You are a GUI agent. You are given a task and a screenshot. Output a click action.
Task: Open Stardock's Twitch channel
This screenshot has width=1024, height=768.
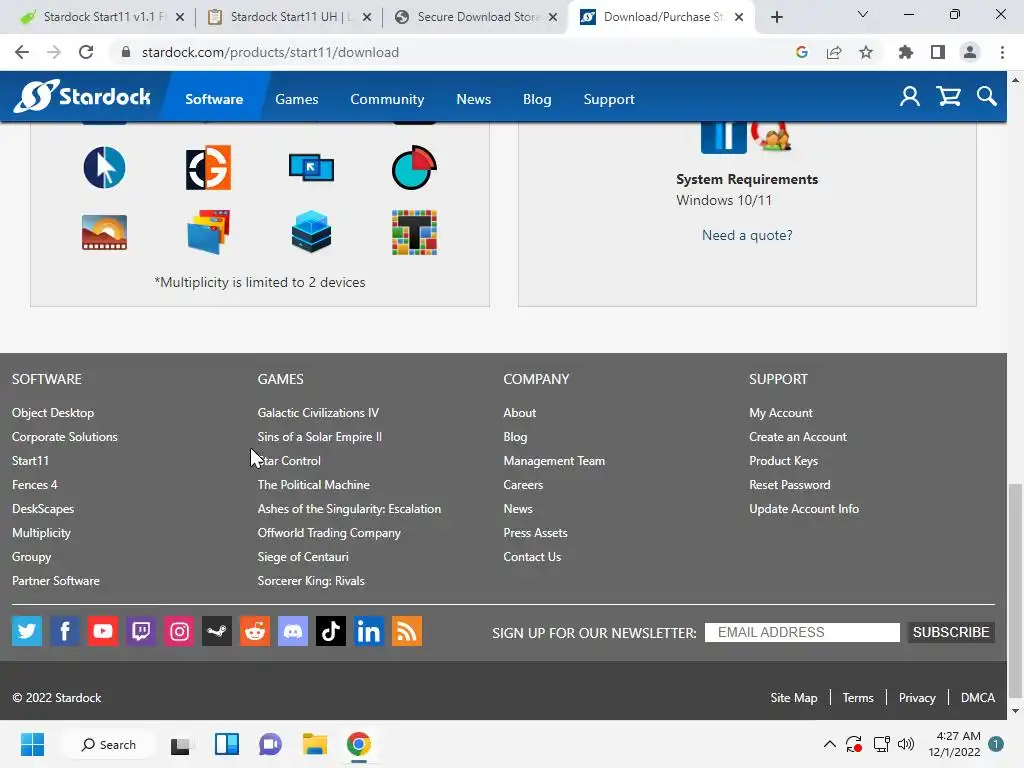pos(140,631)
